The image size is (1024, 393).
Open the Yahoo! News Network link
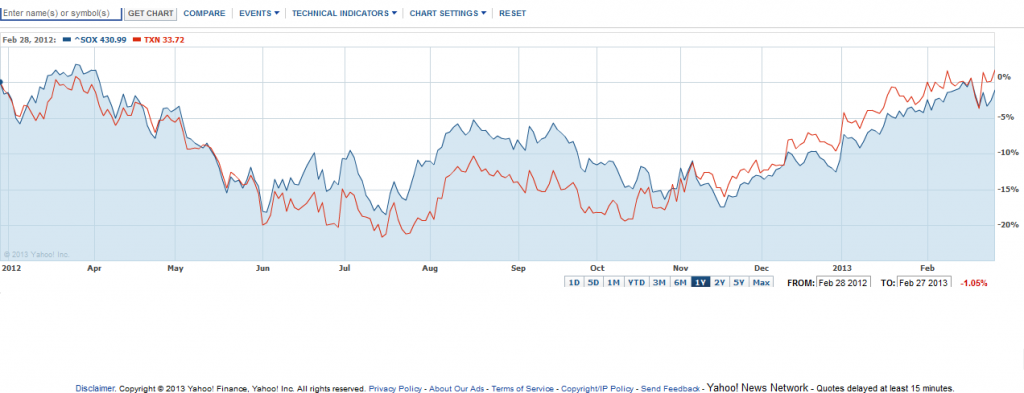[x=758, y=387]
